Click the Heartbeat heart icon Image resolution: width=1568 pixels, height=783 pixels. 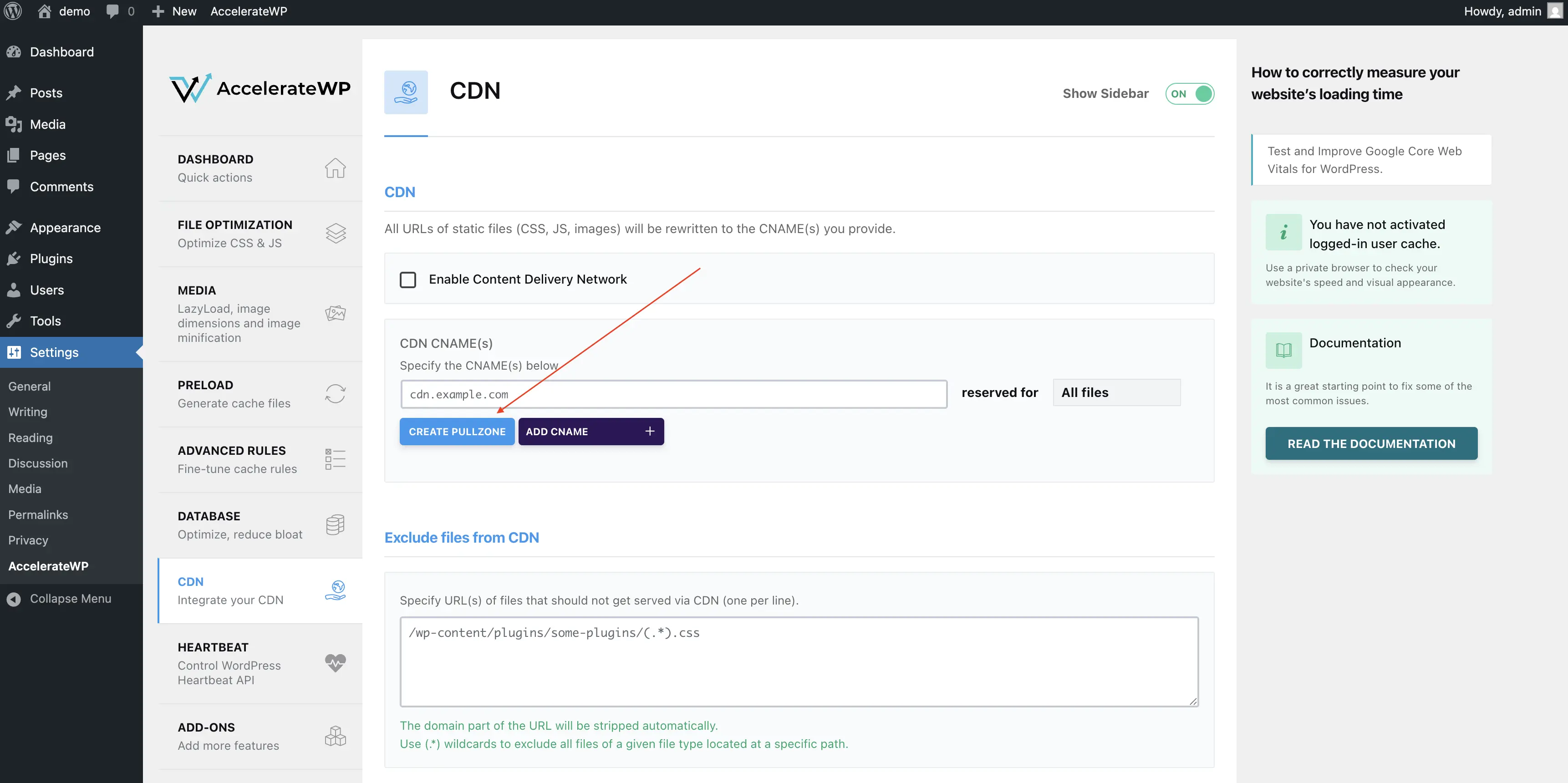(x=335, y=662)
